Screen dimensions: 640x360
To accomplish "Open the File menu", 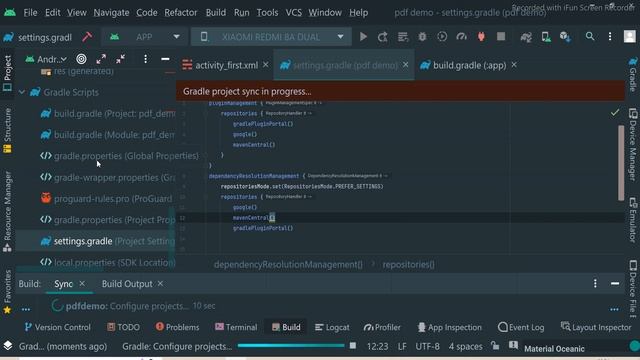I will pos(30,13).
